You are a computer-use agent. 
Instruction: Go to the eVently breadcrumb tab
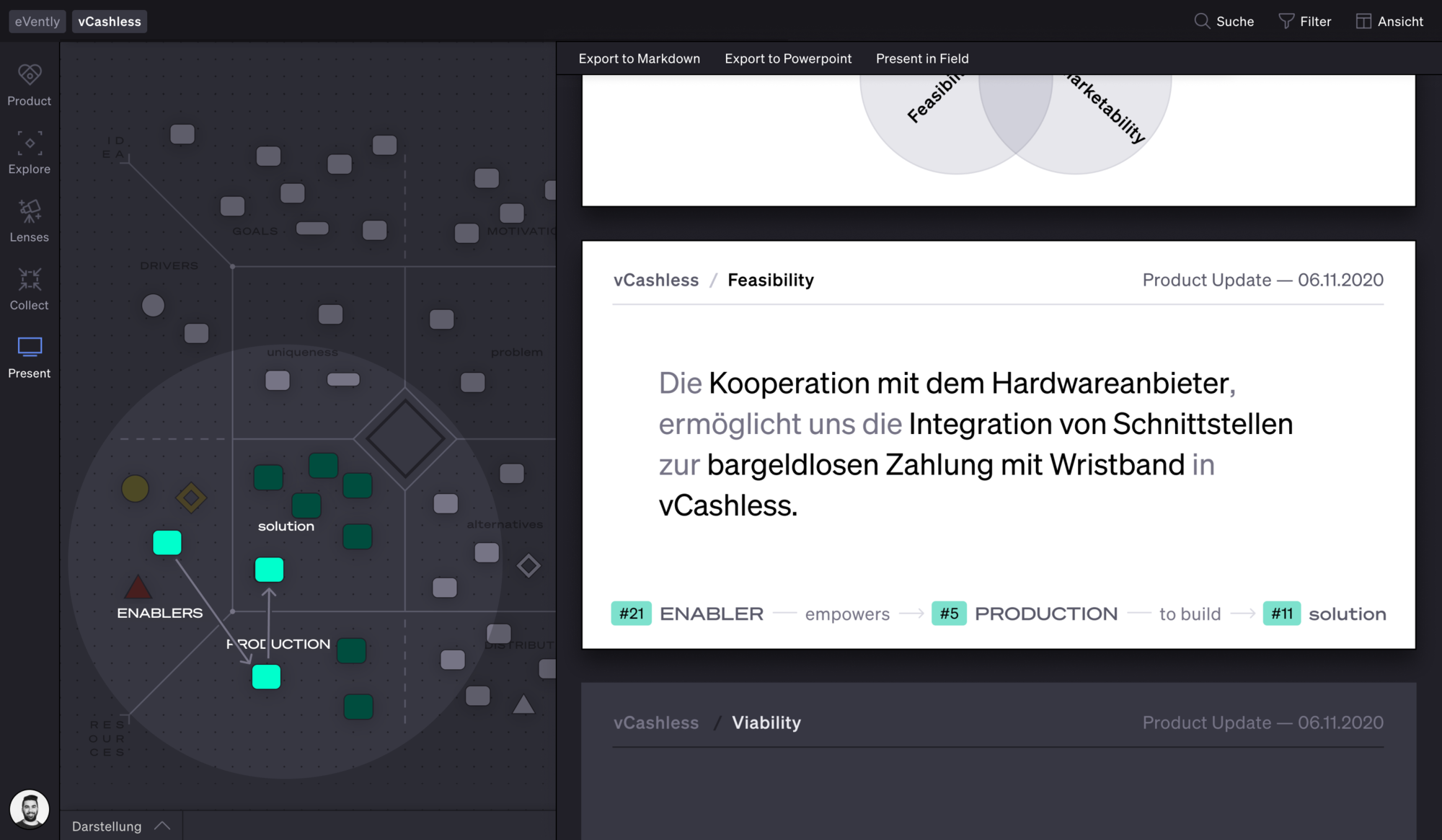pos(37,22)
